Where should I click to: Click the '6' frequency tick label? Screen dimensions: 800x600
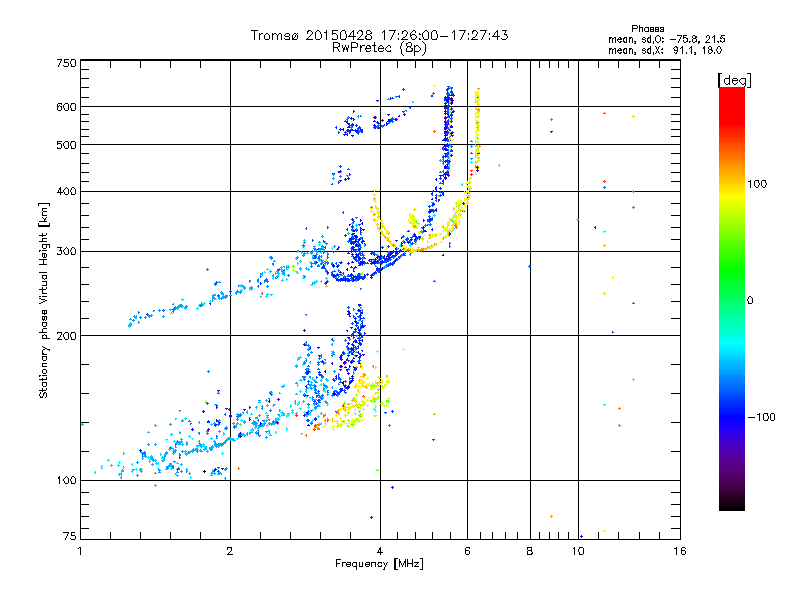(x=467, y=551)
